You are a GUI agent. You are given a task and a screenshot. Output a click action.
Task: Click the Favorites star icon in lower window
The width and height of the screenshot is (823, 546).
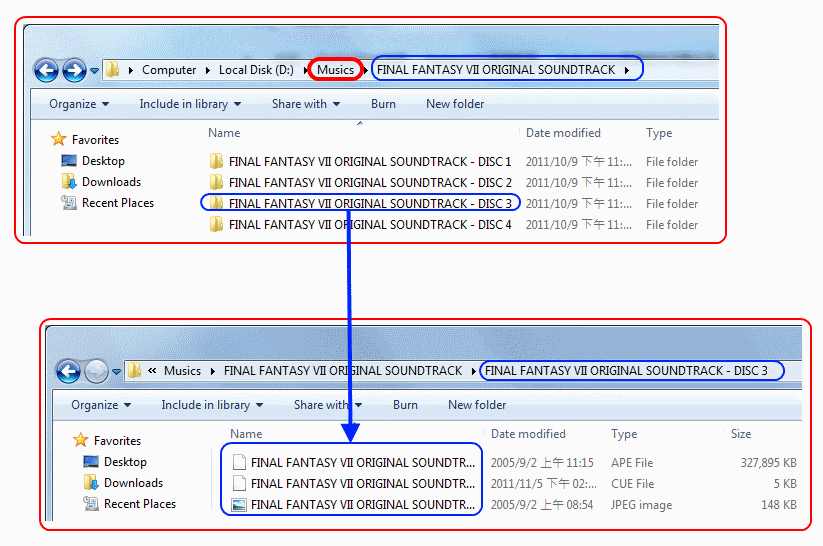81,440
